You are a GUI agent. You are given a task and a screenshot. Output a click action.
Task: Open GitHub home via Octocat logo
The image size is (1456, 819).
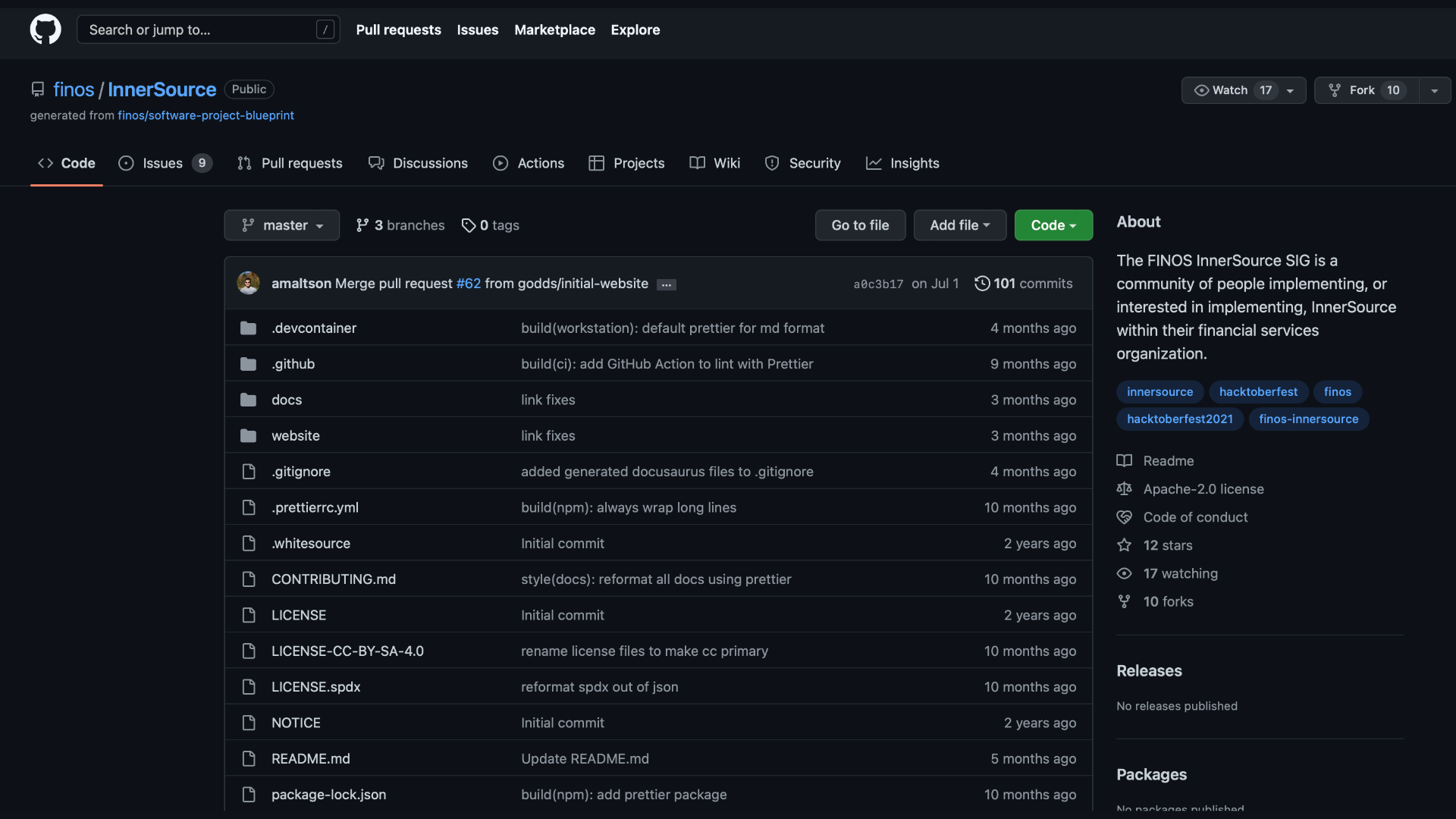click(x=45, y=30)
